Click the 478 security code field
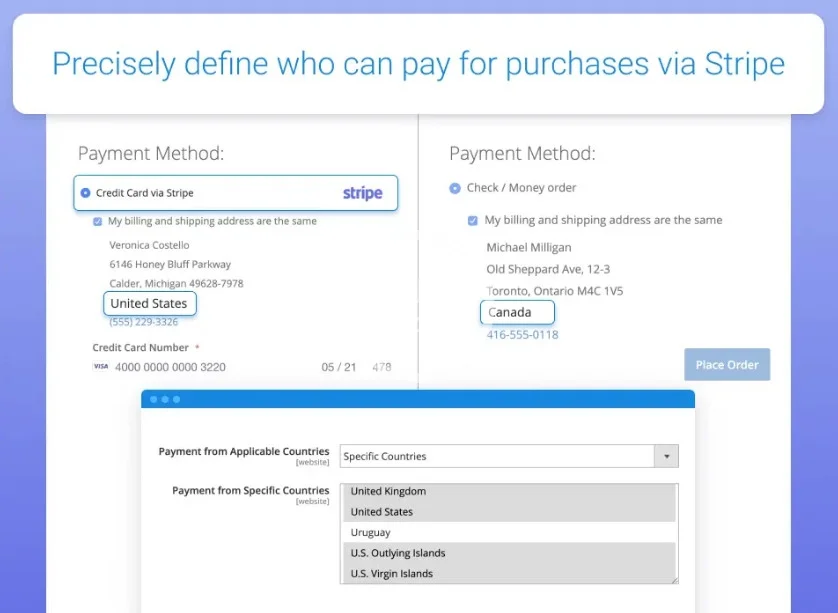Viewport: 838px width, 613px height. (x=381, y=367)
